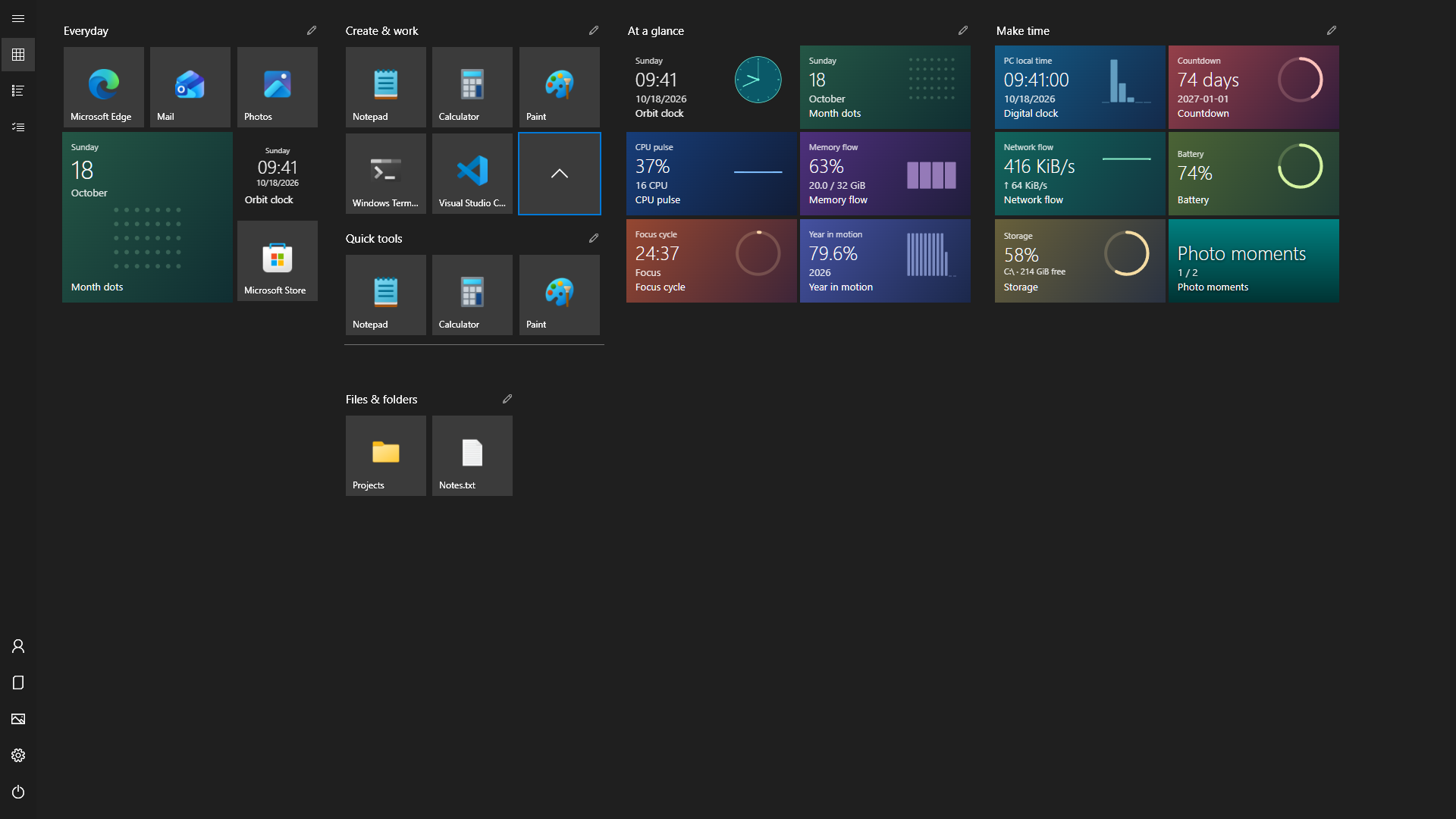Open the Mail tile
Viewport: 1456px width, 819px height.
coord(190,87)
